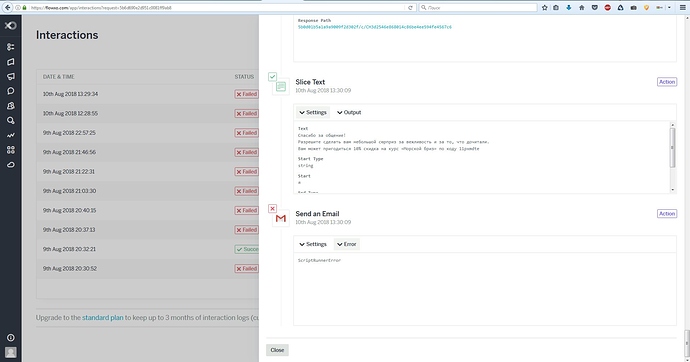
Task: Click the Firefox home toolbar icon
Action: [x=582, y=7]
